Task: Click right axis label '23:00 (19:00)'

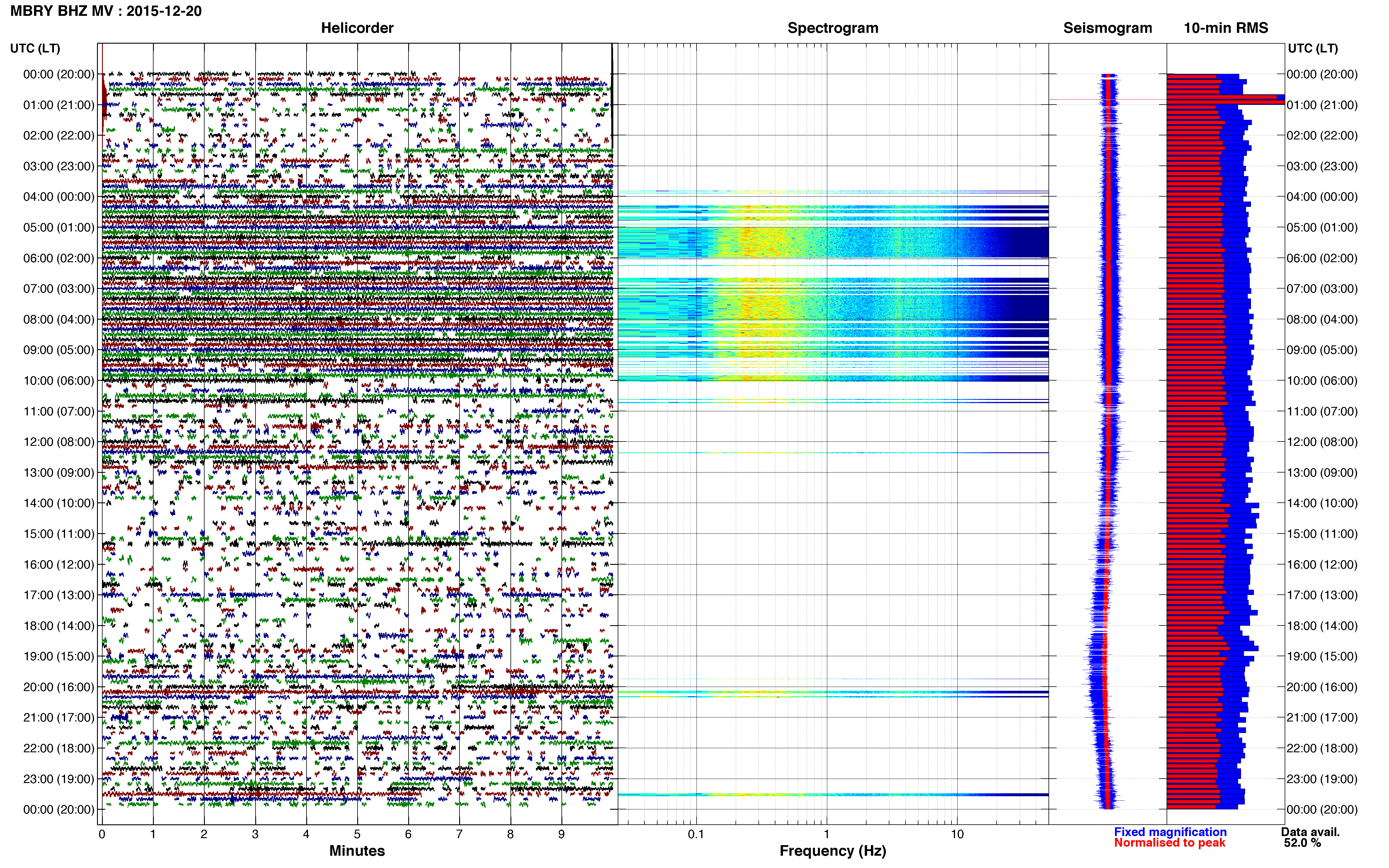Action: click(1322, 779)
